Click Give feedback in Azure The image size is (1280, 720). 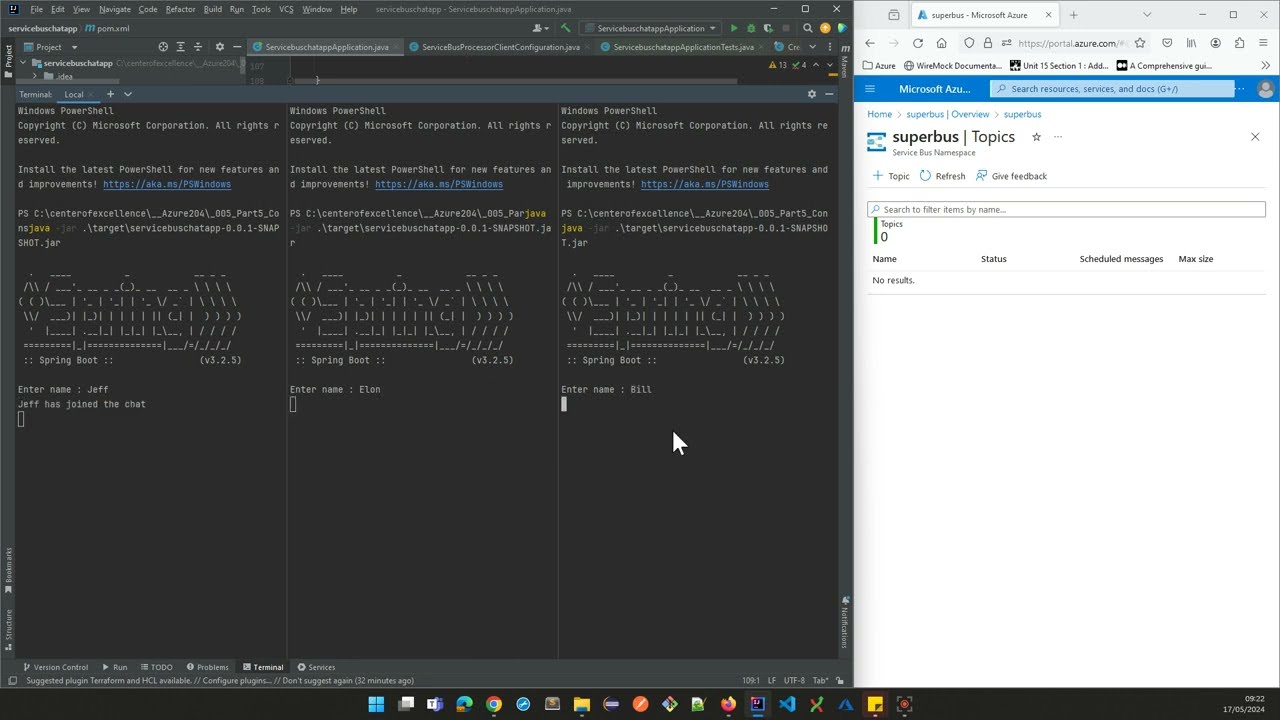click(1011, 176)
